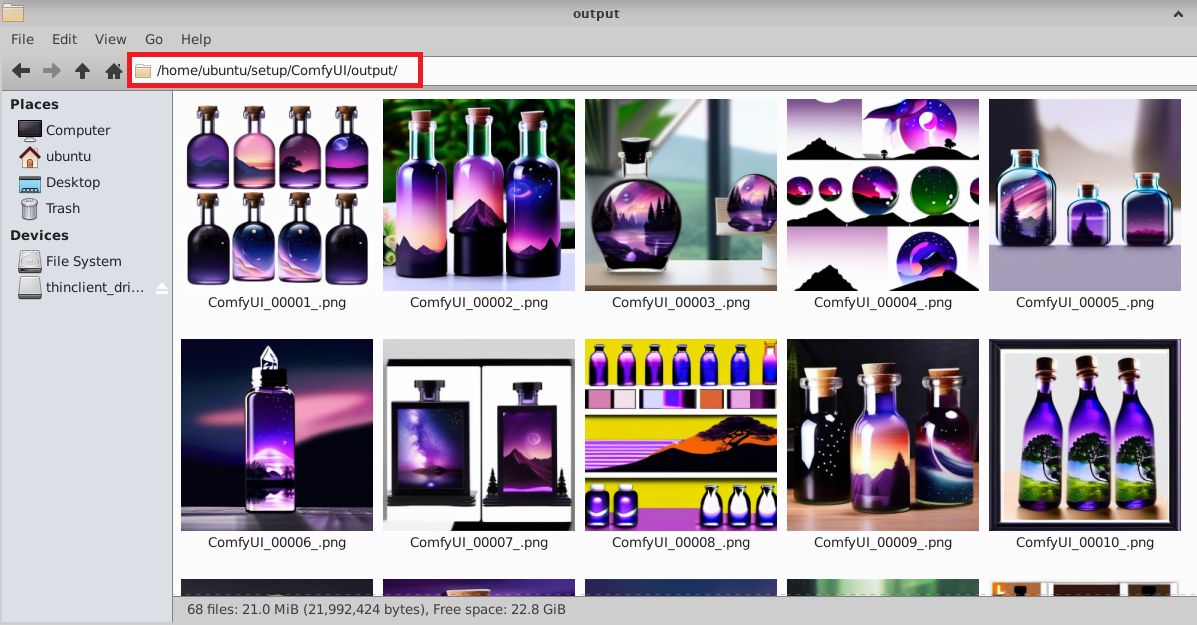This screenshot has width=1197, height=625.
Task: Select the ComfyUI_00010_.png thumbnail
Action: [x=1085, y=435]
